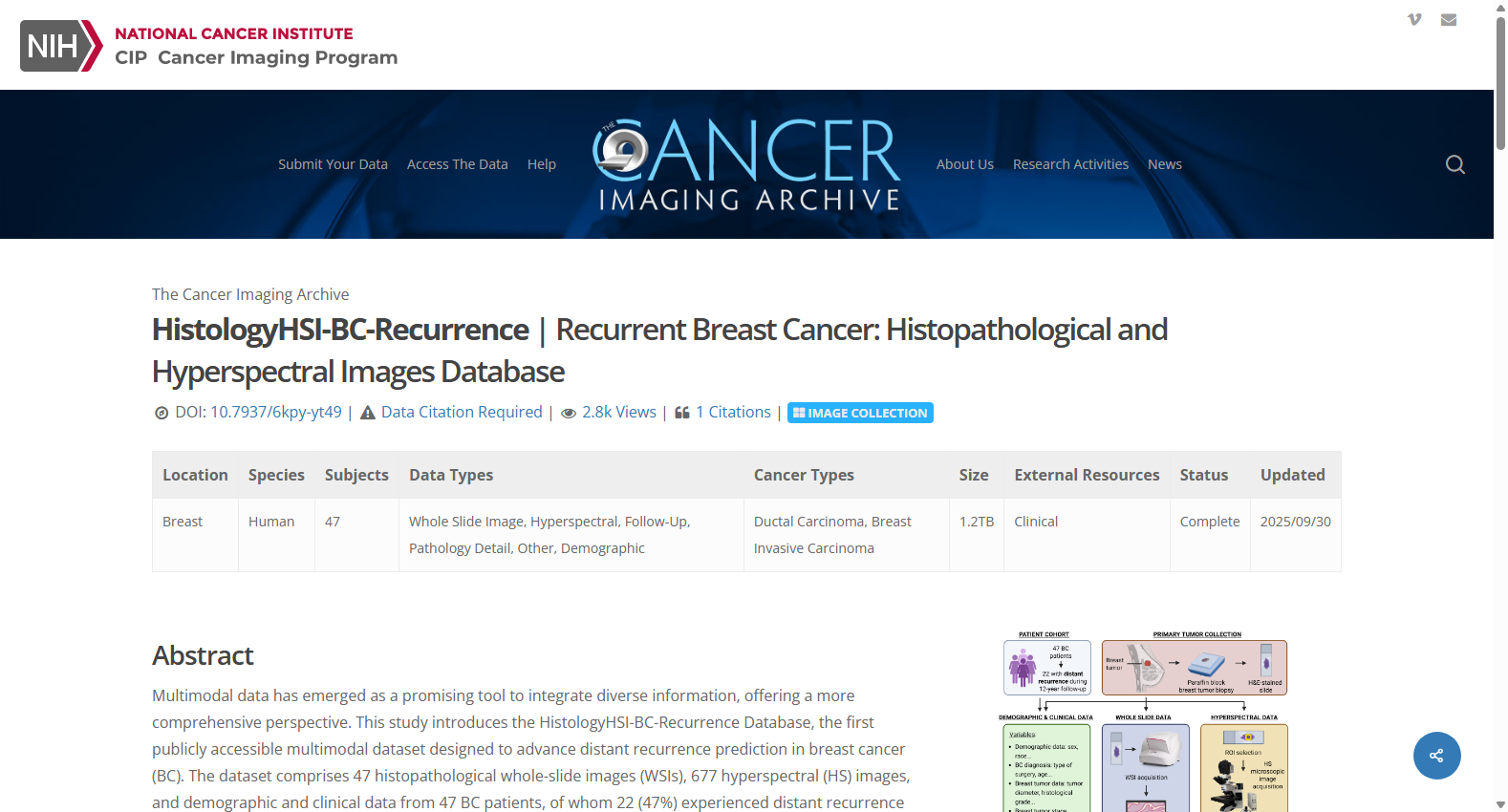Click CIP Cancer Imaging Program text
The image size is (1508, 812).
pyautogui.click(x=256, y=57)
